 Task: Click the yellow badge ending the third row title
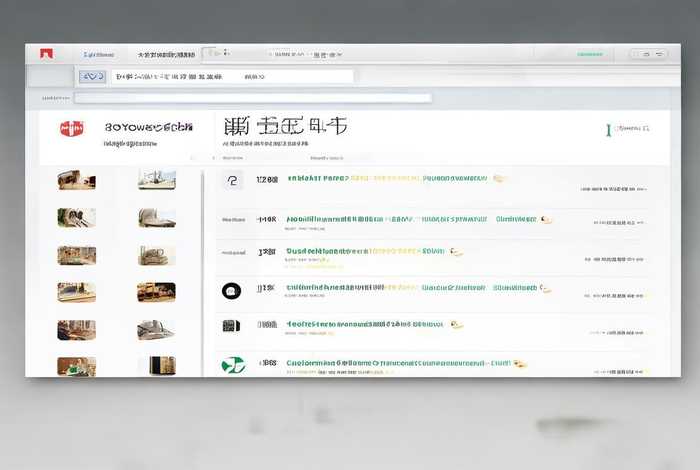456,252
